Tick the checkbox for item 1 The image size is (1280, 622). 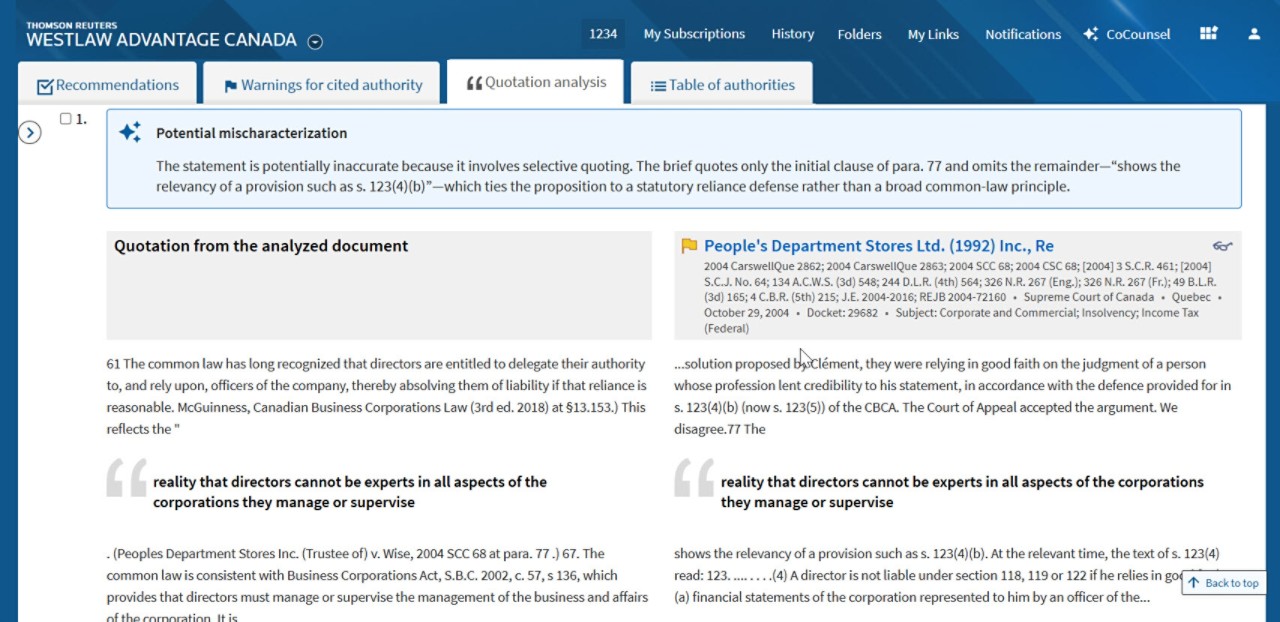(x=66, y=119)
